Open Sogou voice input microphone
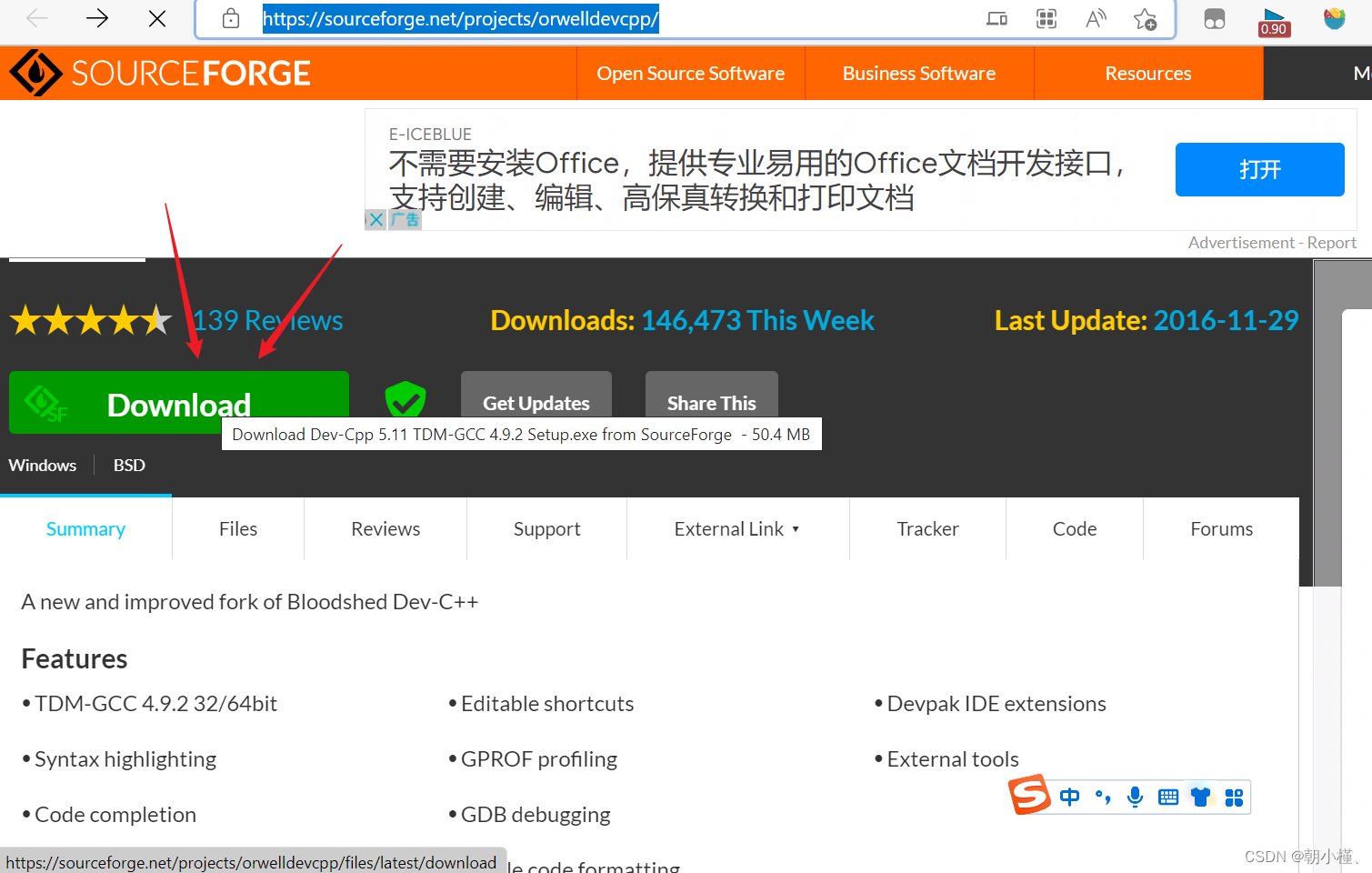The height and width of the screenshot is (873, 1372). (x=1135, y=797)
